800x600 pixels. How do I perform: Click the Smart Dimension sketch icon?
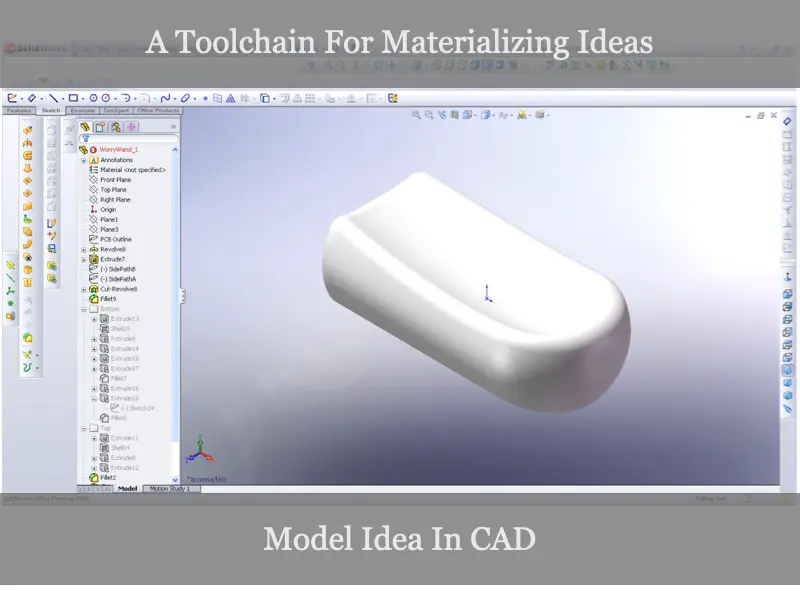click(x=31, y=98)
